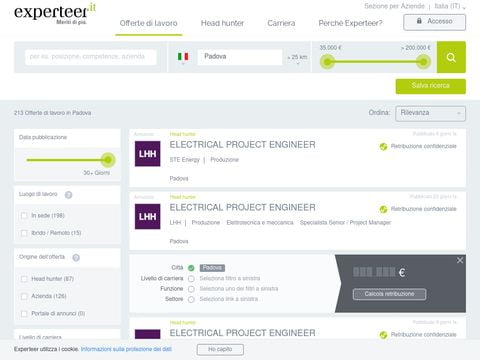Open the Perché Experteer? menu
Screen dimensions: 480x360
[x=350, y=23]
